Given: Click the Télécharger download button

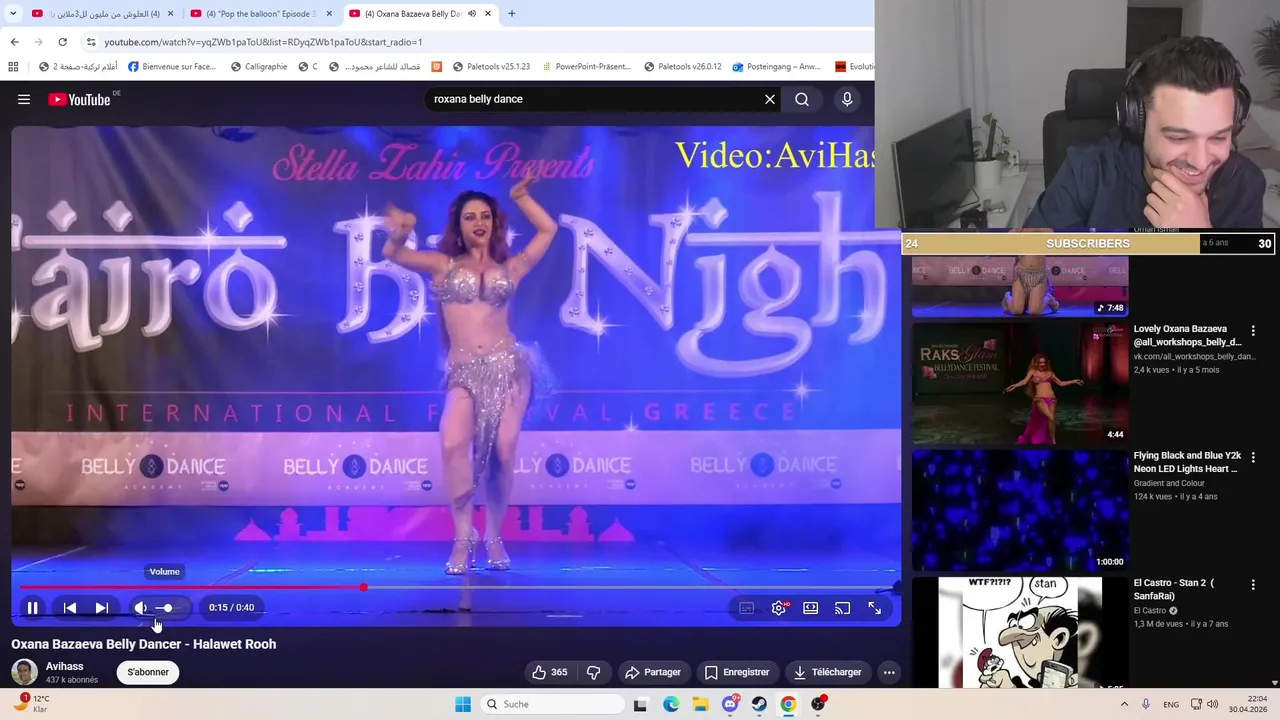Looking at the screenshot, I should (827, 672).
